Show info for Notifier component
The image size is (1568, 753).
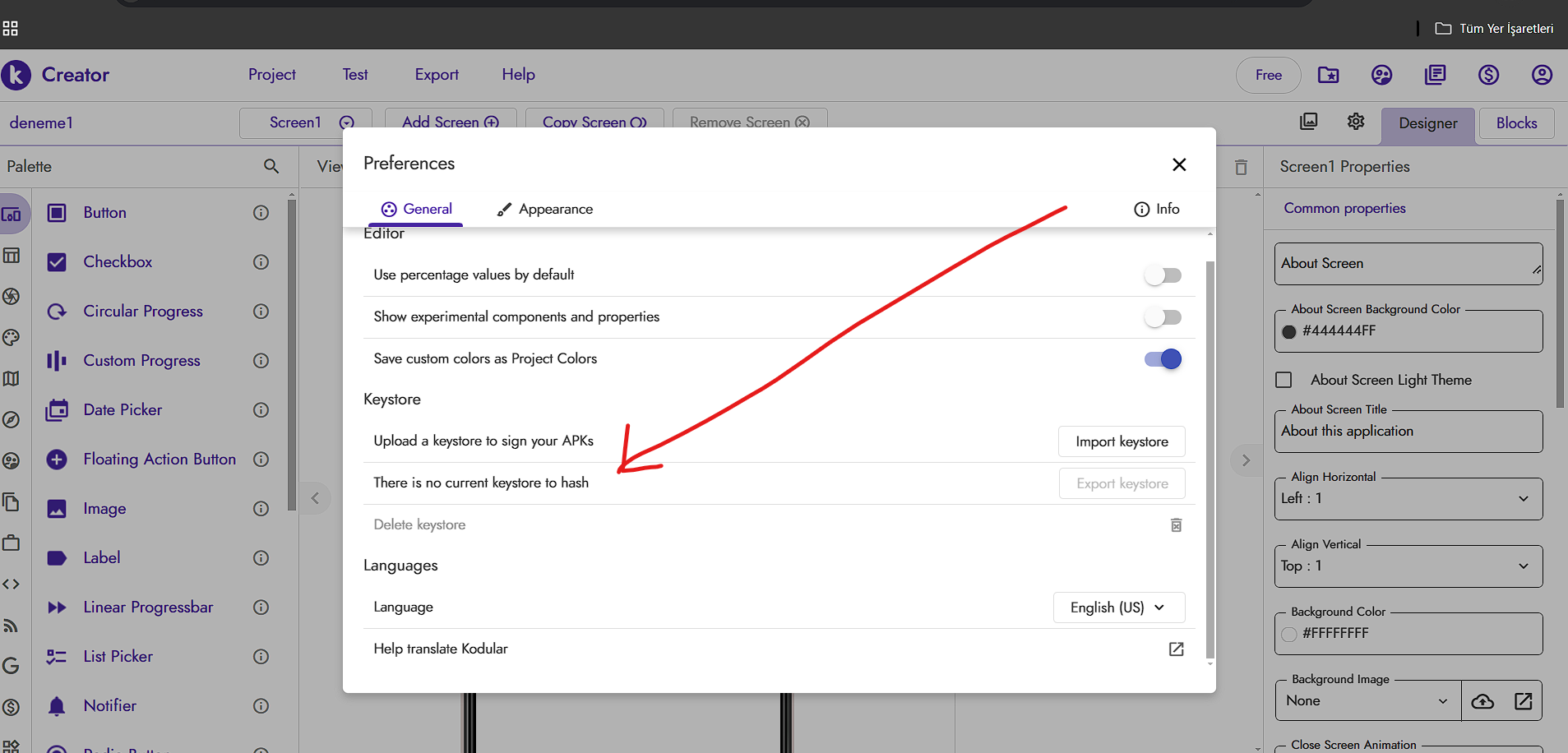pos(261,706)
